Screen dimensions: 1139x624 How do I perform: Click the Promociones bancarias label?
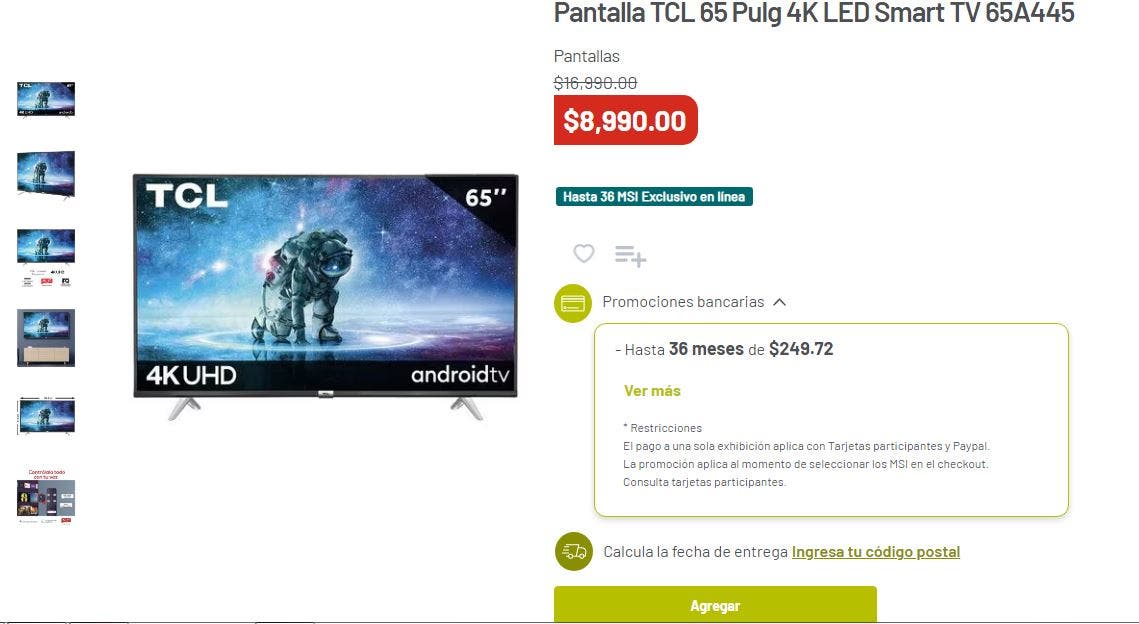(x=683, y=301)
